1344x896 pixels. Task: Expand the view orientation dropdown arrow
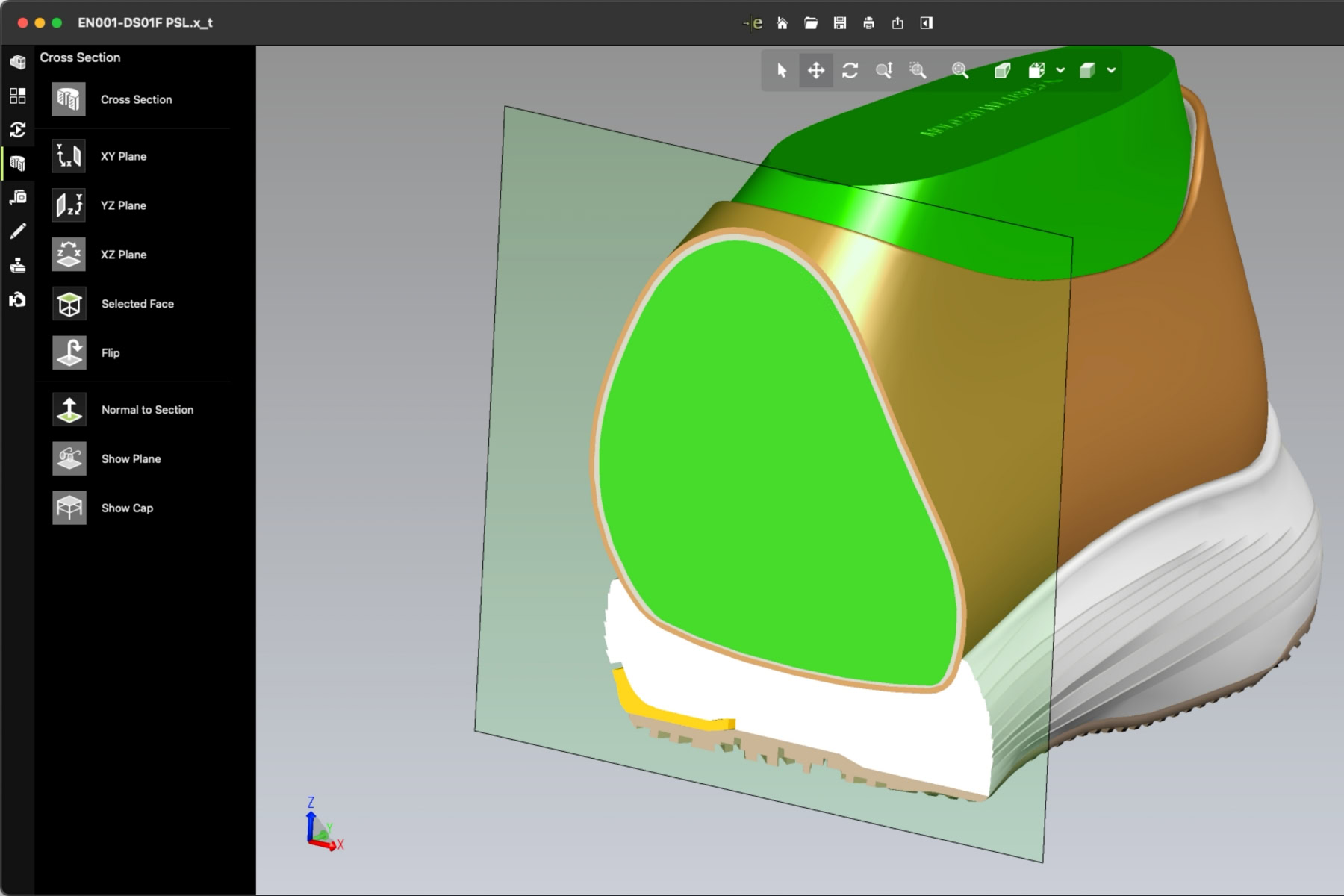[x=1060, y=70]
